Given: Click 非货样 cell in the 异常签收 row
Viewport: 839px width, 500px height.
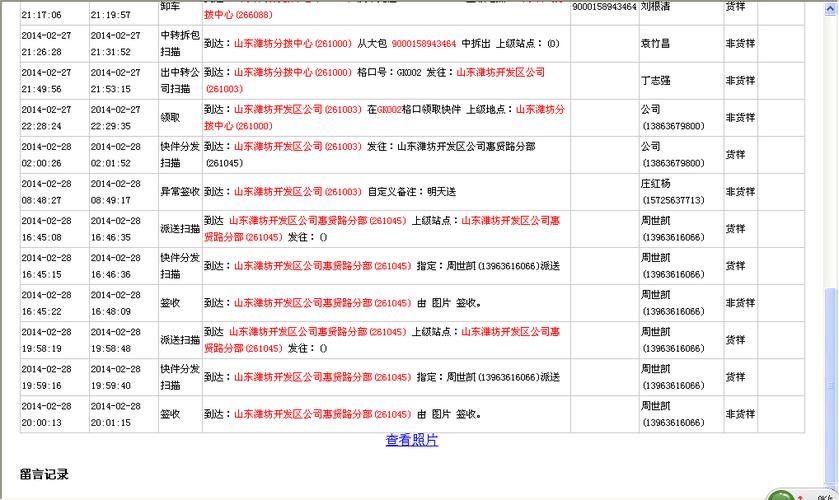Looking at the screenshot, I should pos(740,192).
